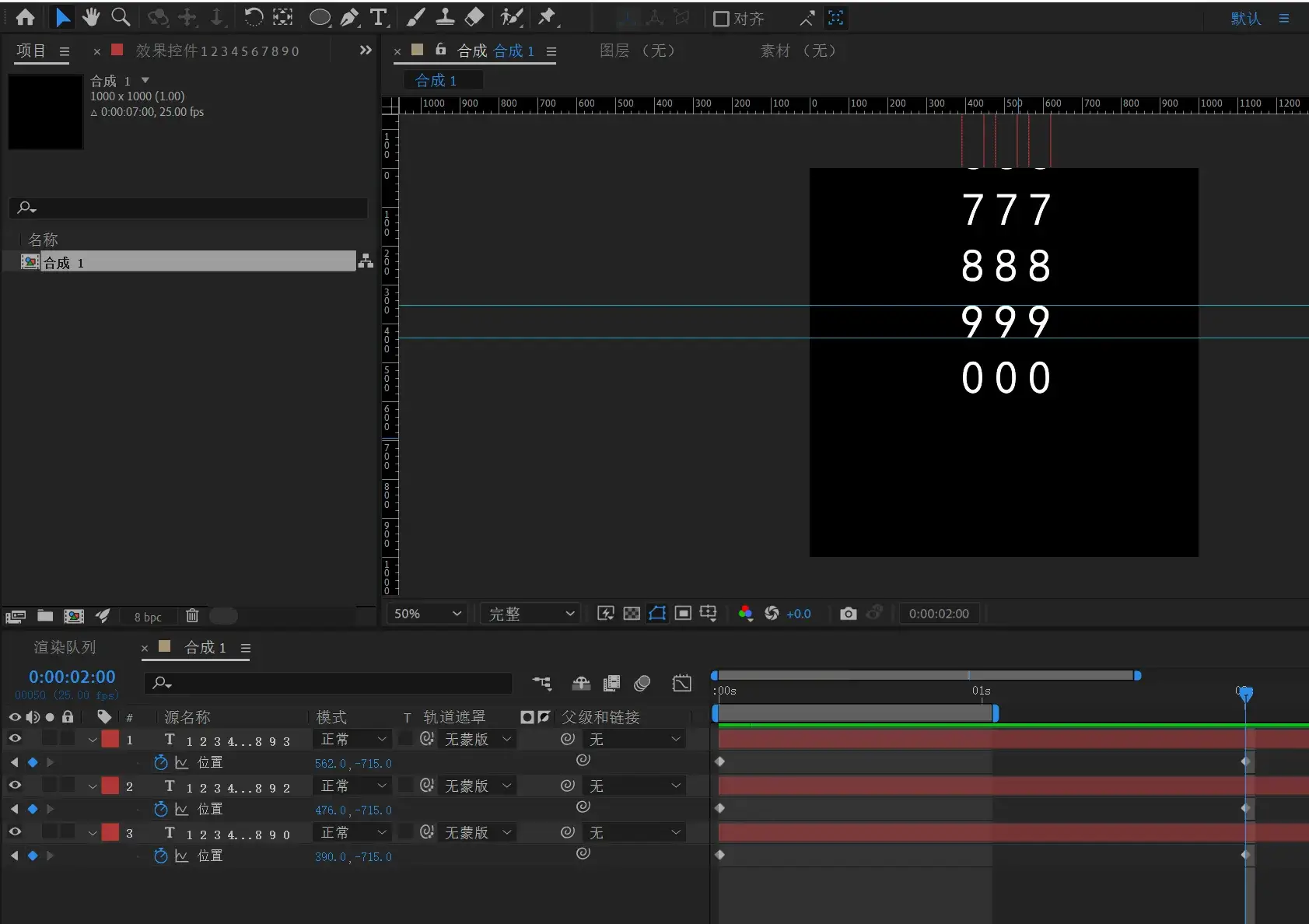Open grid and guide options
Screen dimensions: 1309x924
click(x=708, y=613)
